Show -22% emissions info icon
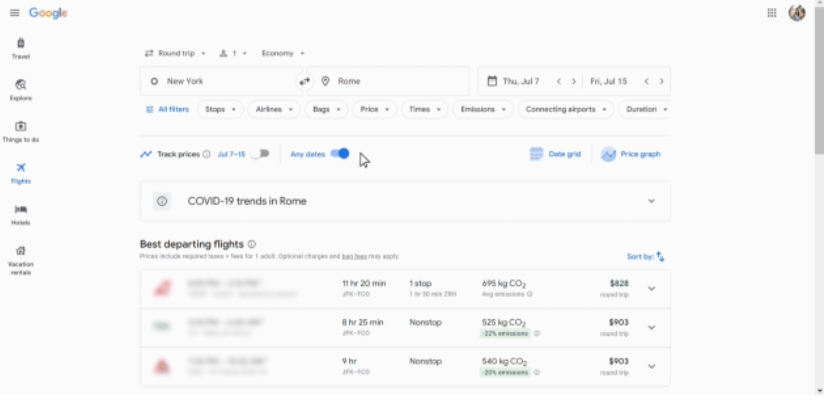This screenshot has height=406, width=826. (537, 333)
